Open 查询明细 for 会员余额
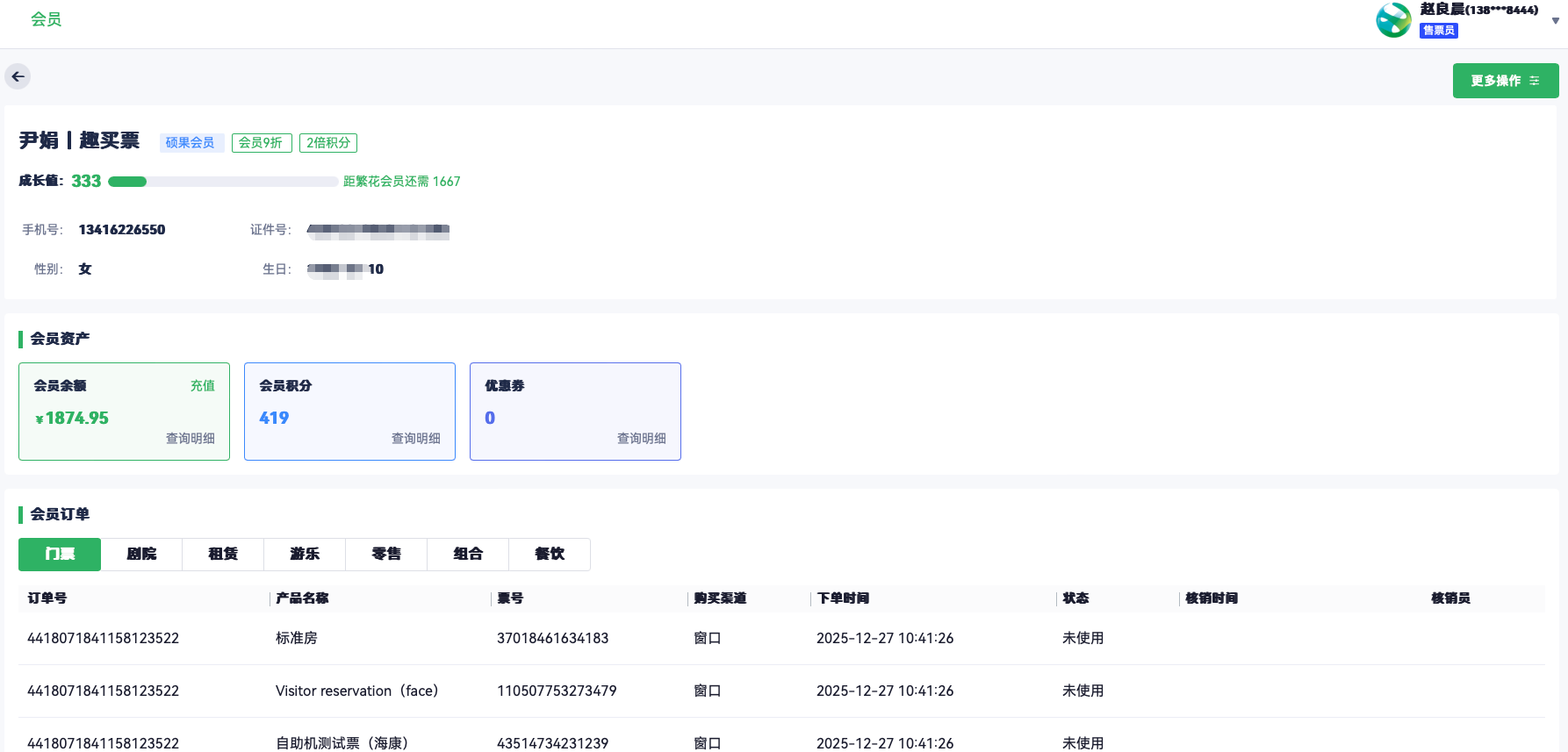The image size is (1568, 752). click(x=191, y=438)
